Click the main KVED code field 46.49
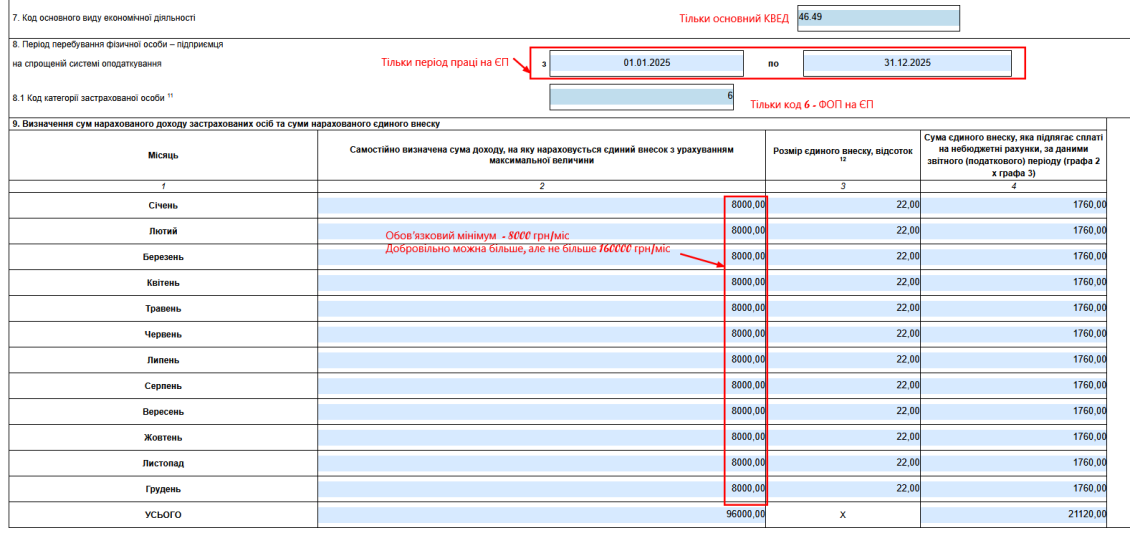Screen dimensions: 1131x534 [879, 18]
